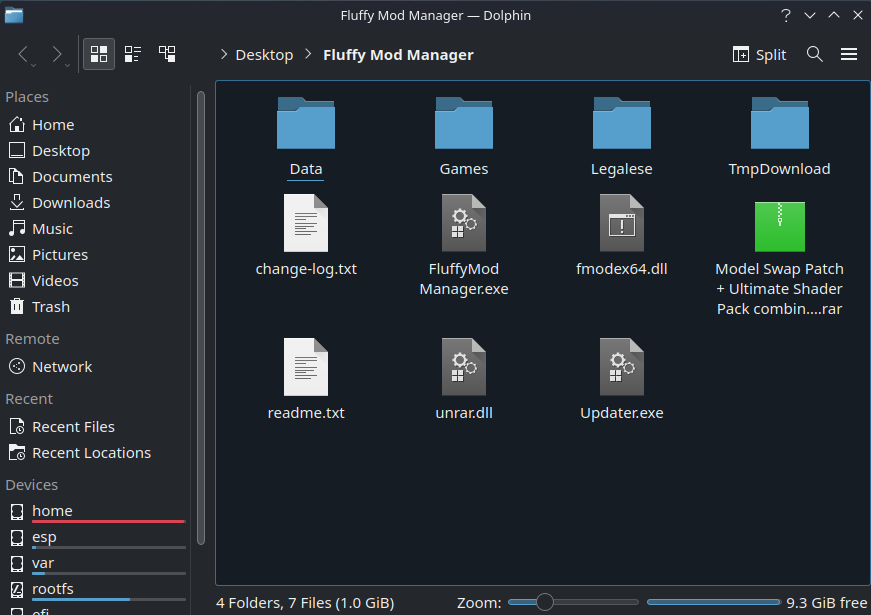Click the Desktop breadcrumb
Image resolution: width=871 pixels, height=615 pixels.
(x=264, y=54)
